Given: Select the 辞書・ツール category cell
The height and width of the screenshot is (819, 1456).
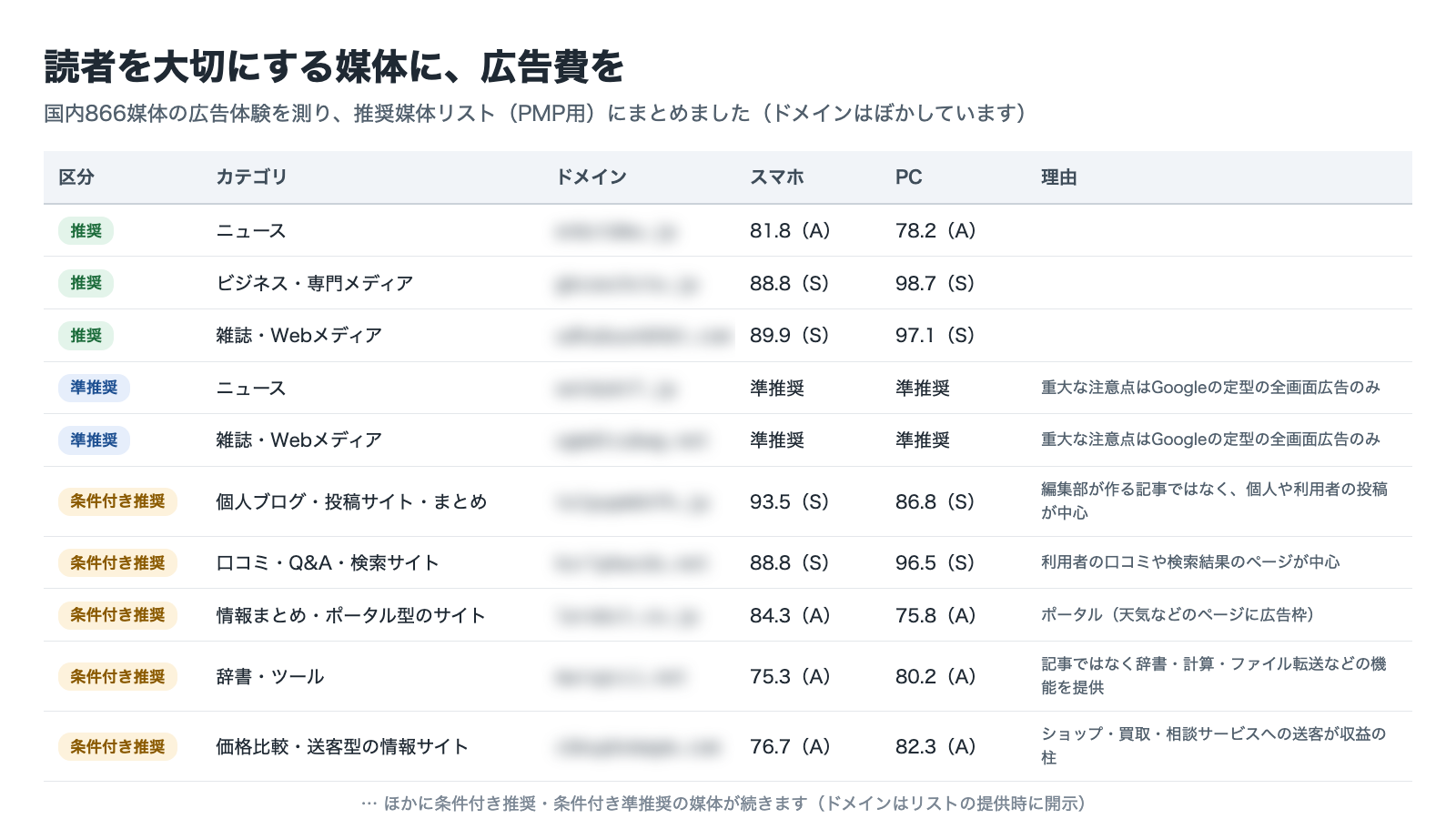Looking at the screenshot, I should (270, 677).
